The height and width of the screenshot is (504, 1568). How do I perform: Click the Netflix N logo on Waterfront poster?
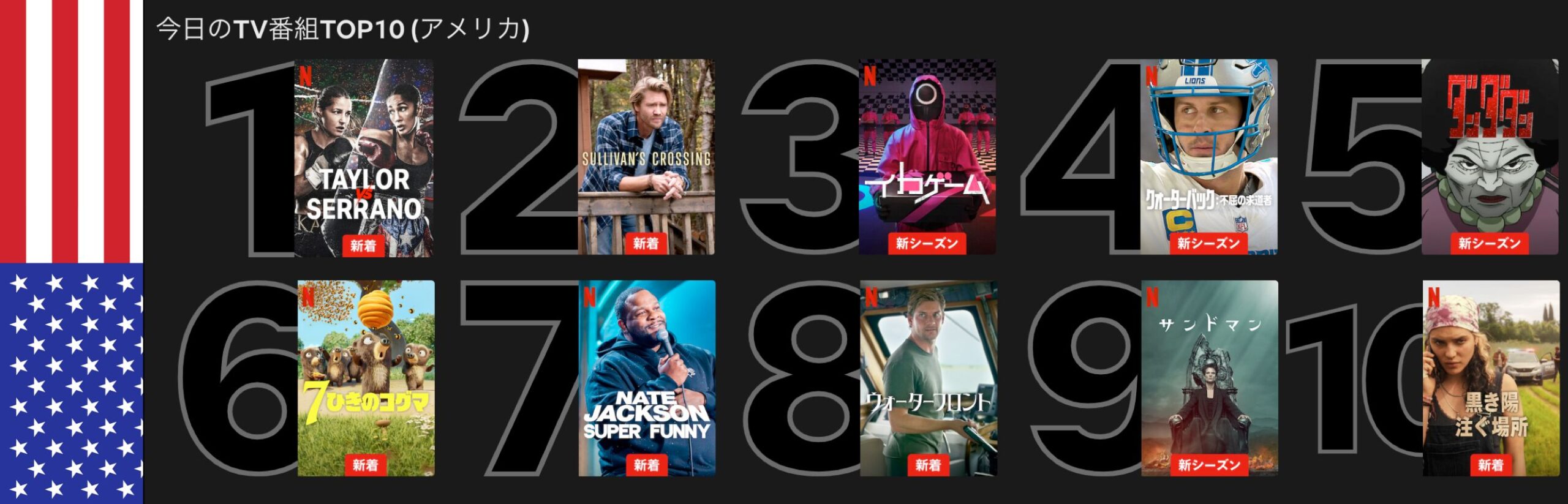tap(871, 298)
